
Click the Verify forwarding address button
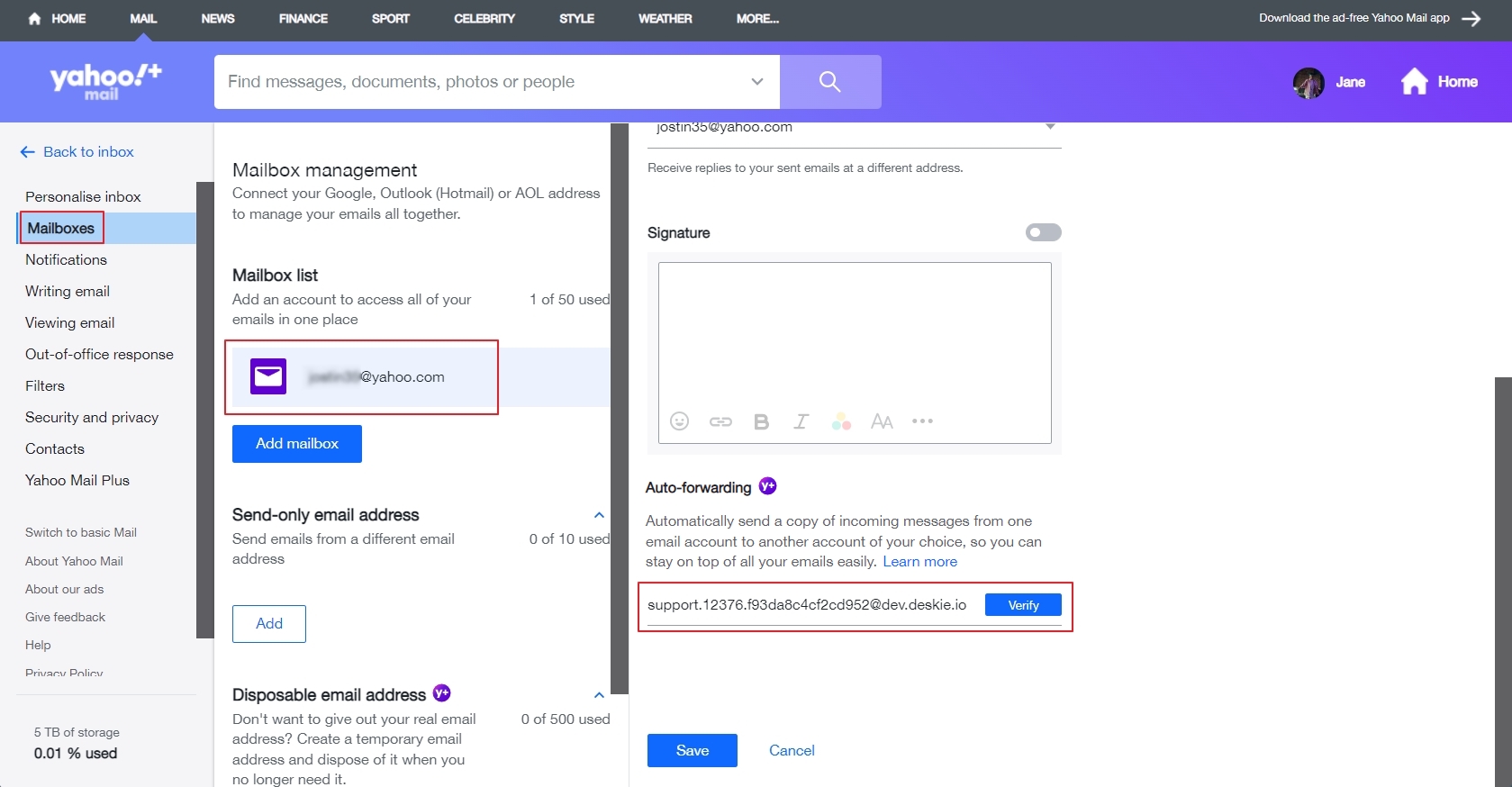1023,605
